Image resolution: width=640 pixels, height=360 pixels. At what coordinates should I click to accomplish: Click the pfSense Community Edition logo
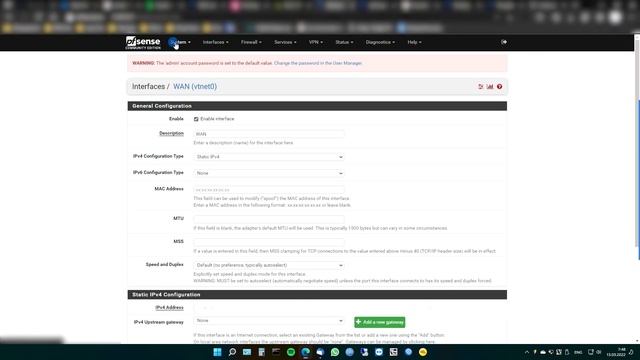pos(143,42)
